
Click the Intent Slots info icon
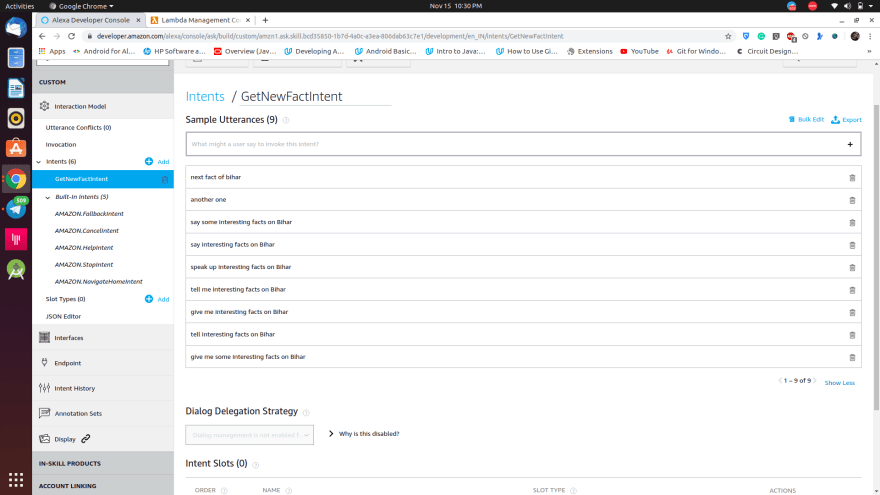coord(255,465)
